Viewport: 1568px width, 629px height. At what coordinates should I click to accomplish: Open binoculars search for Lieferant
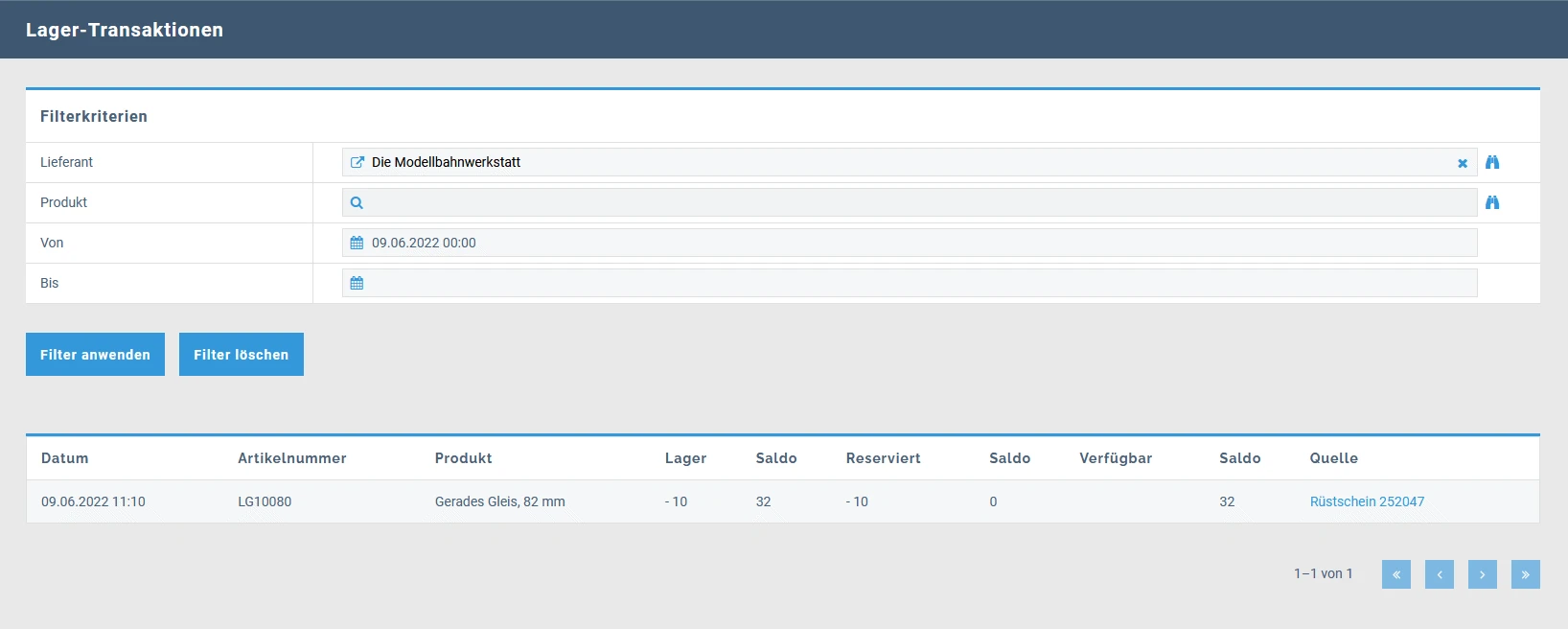coord(1492,162)
